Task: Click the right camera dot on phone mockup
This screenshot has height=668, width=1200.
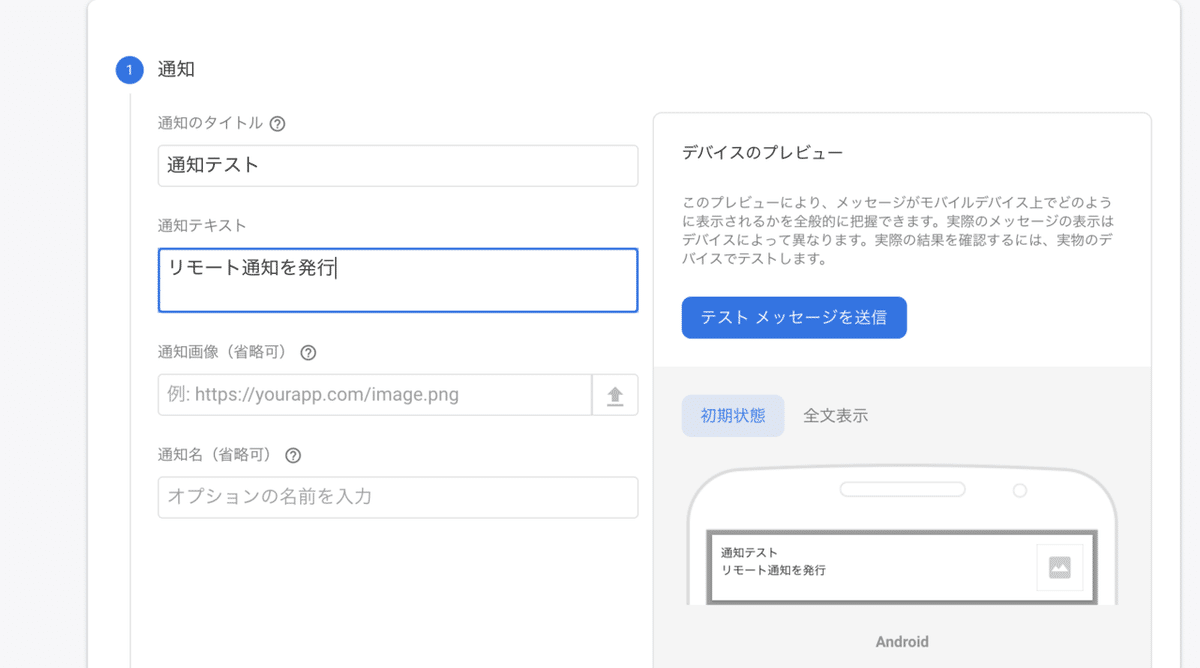Action: point(1020,492)
